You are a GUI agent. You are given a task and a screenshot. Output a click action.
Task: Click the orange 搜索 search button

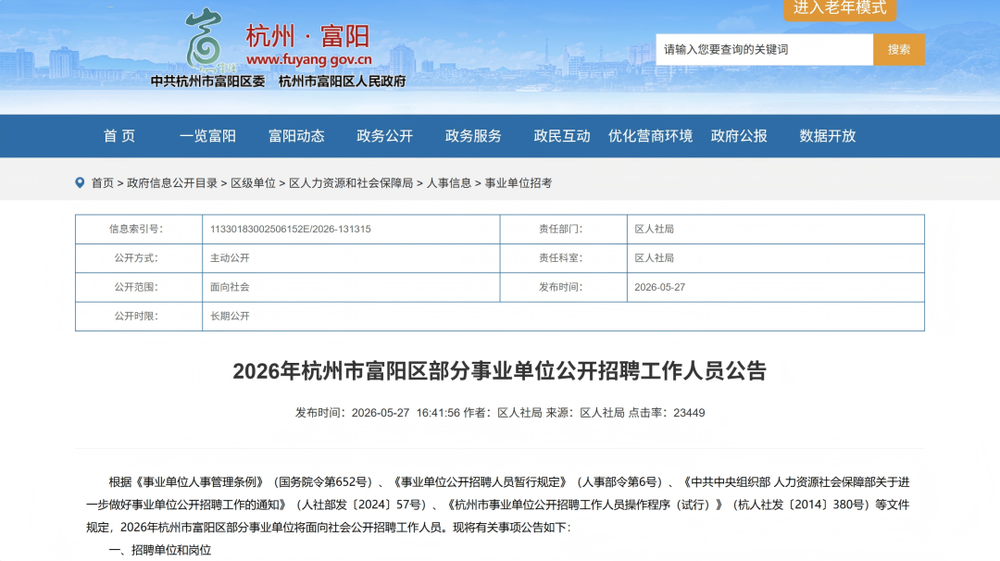pos(899,50)
